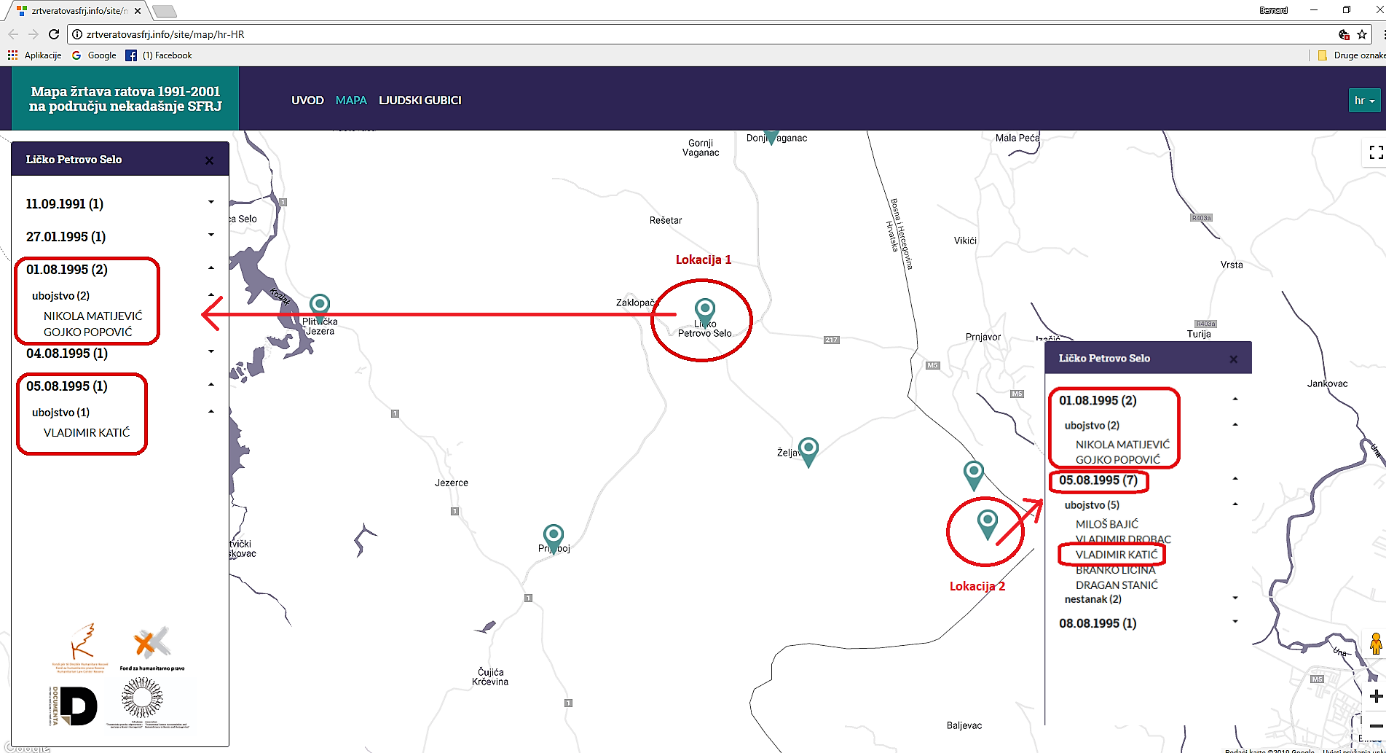
Task: Toggle fullscreen map view
Action: click(1375, 153)
